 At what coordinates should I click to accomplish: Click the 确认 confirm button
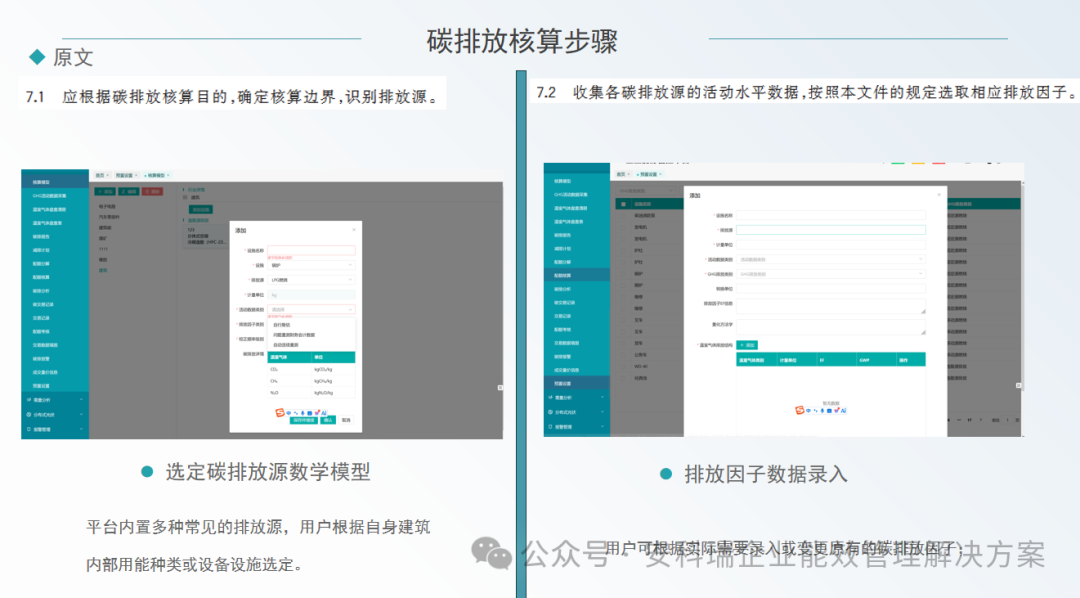[x=327, y=419]
